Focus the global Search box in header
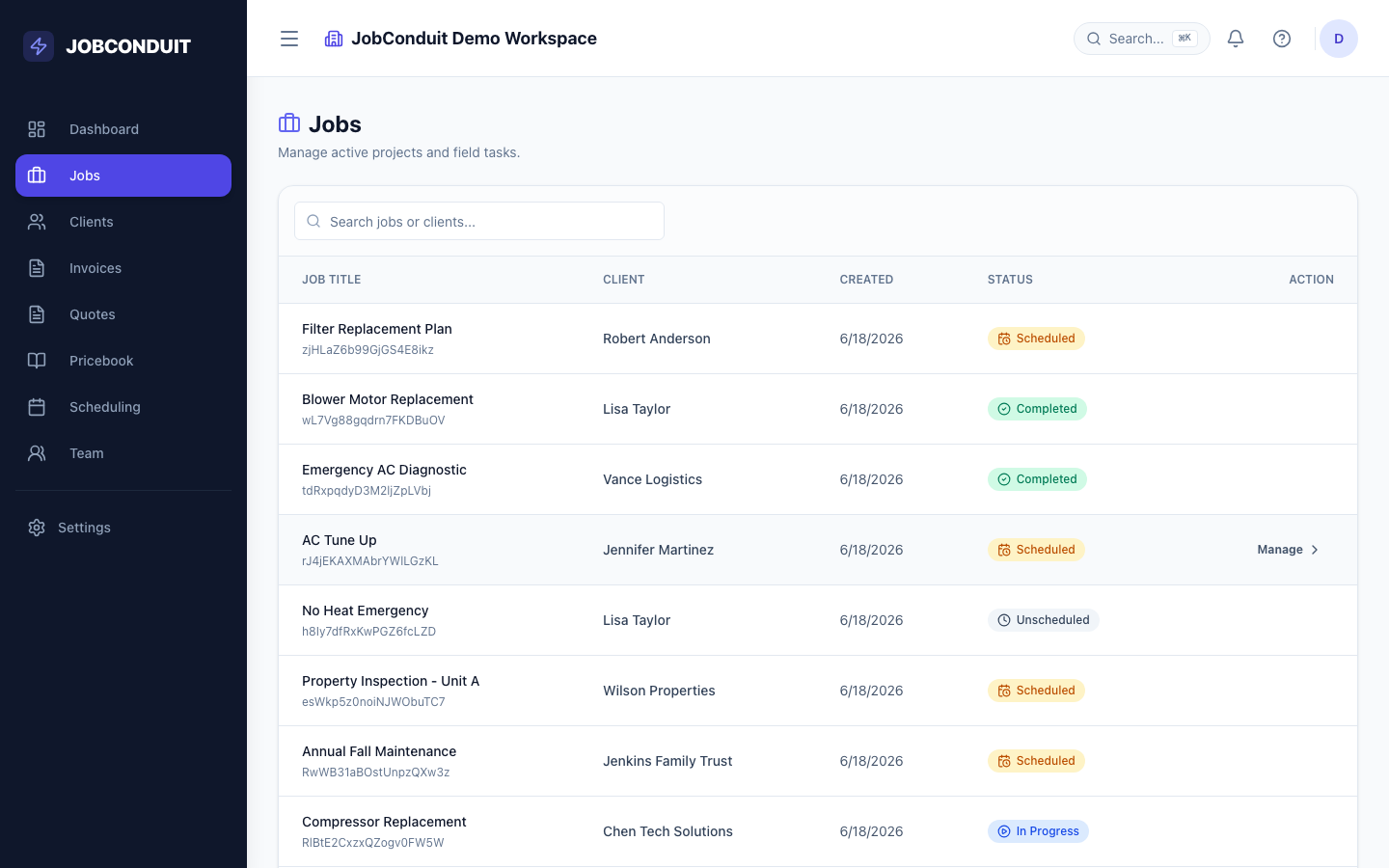The height and width of the screenshot is (868, 1389). tap(1142, 39)
